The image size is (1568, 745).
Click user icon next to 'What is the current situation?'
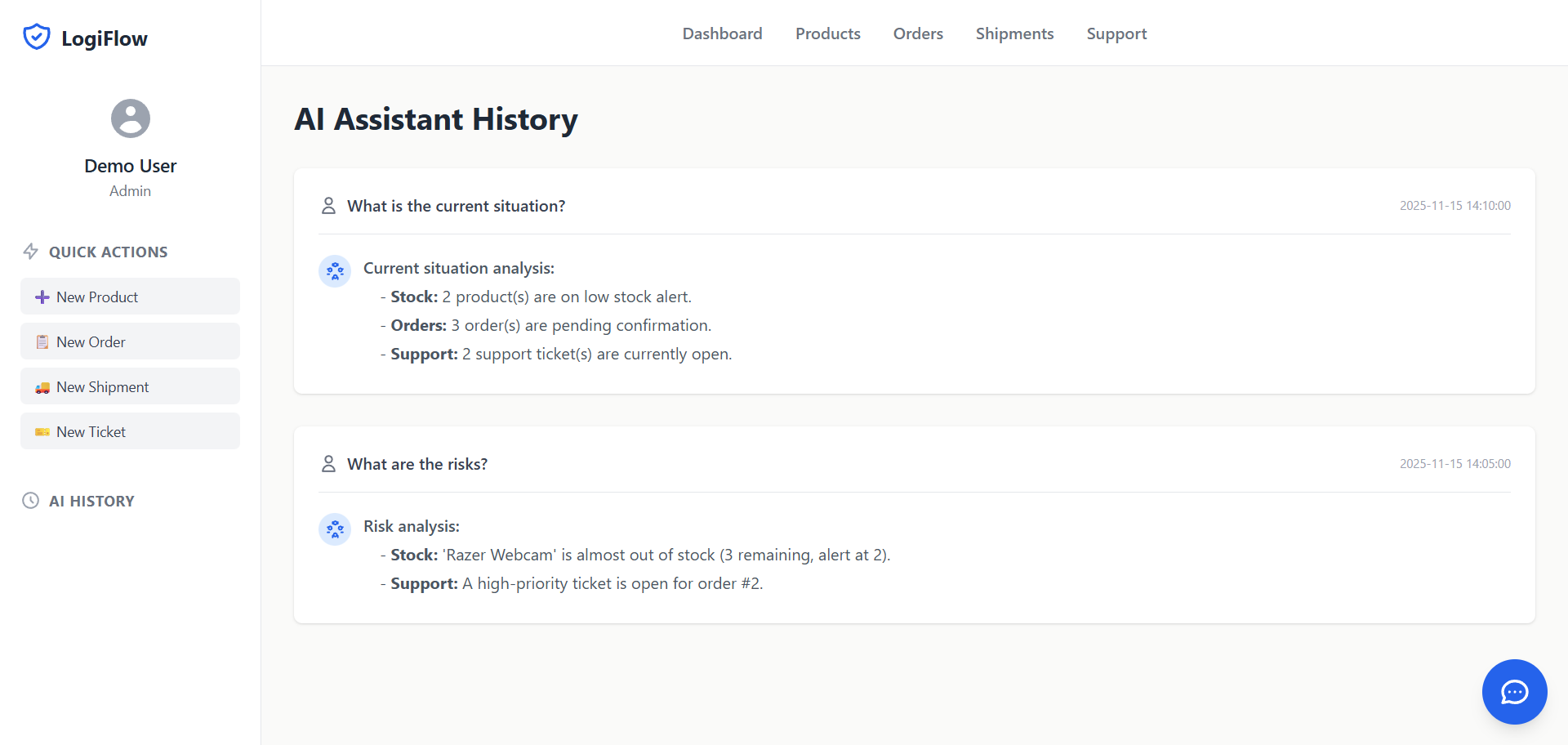coord(328,206)
